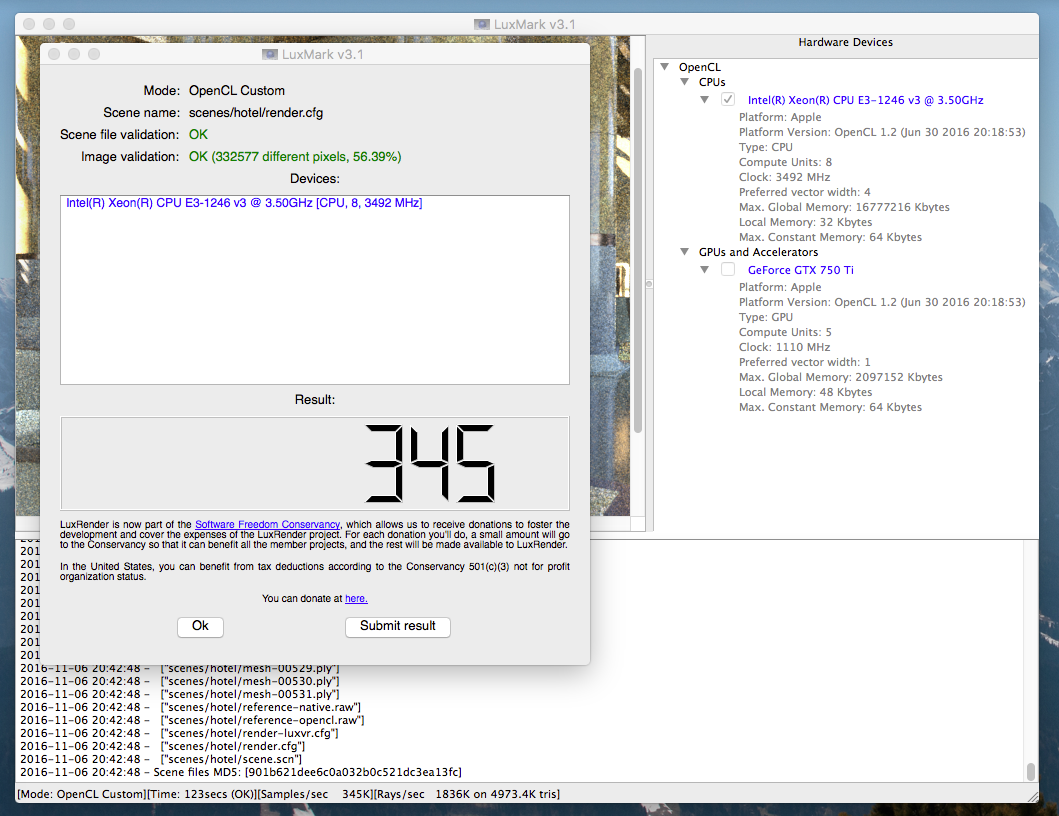Click 'Local Memory: 48 Kbytes' row
Viewport: 1059px width, 816px height.
(x=805, y=392)
